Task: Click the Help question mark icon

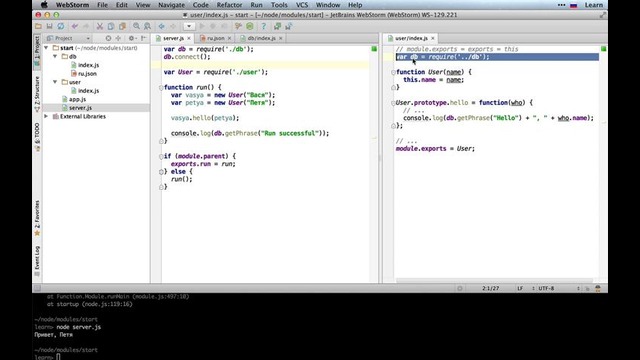Action: point(264,26)
